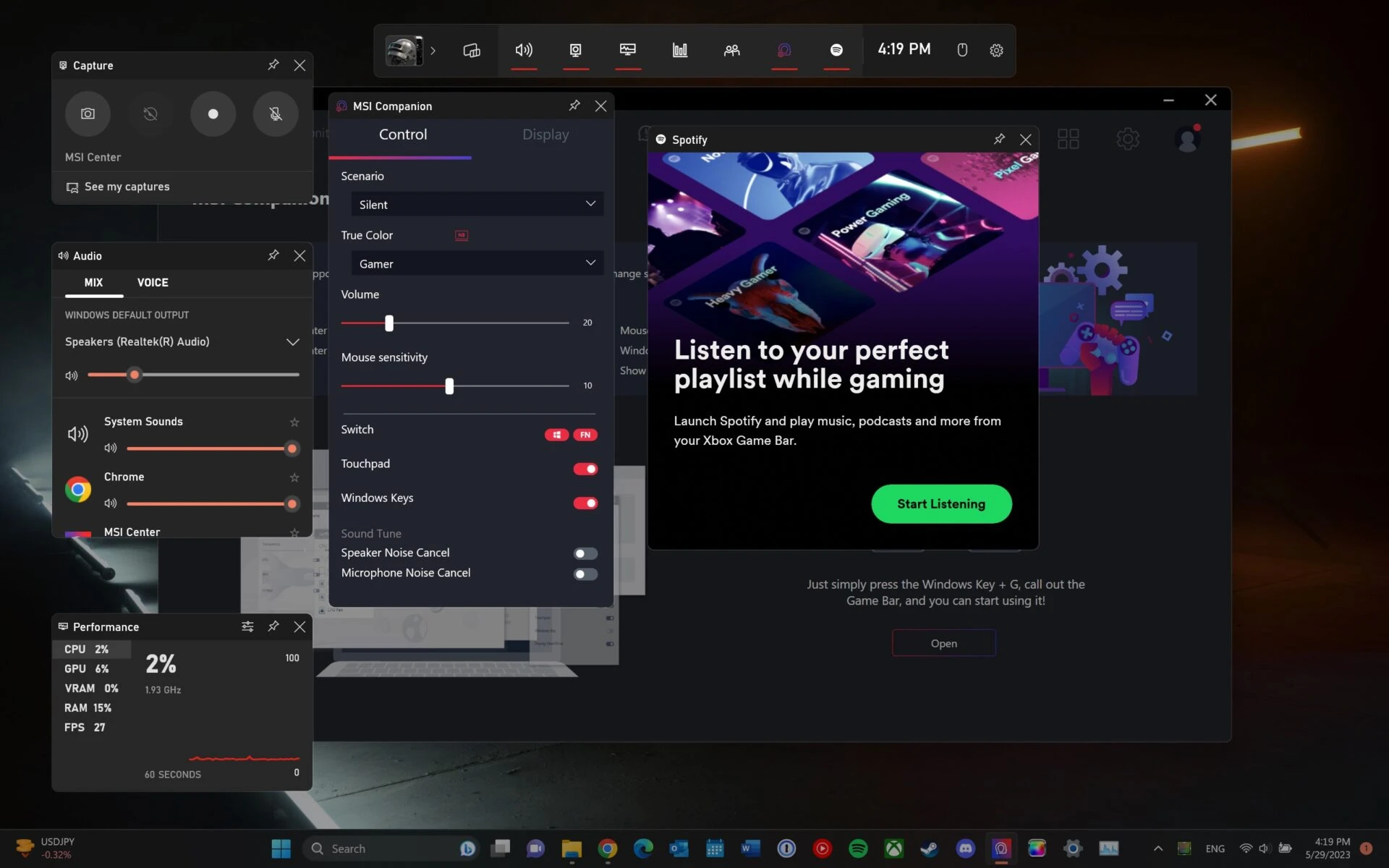Toggle the Windows Keys switch

(x=585, y=503)
